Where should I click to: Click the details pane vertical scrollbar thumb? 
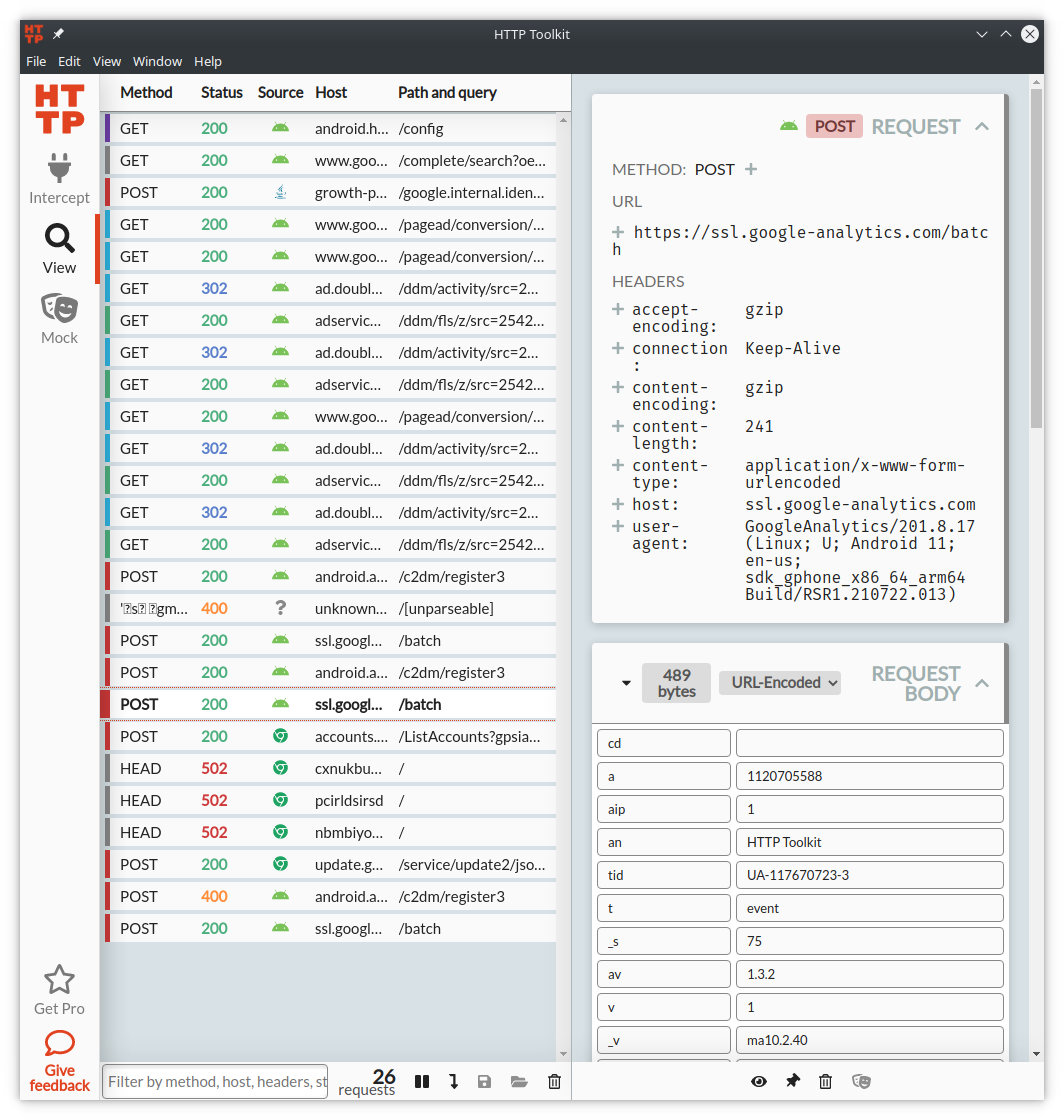tap(1037, 259)
